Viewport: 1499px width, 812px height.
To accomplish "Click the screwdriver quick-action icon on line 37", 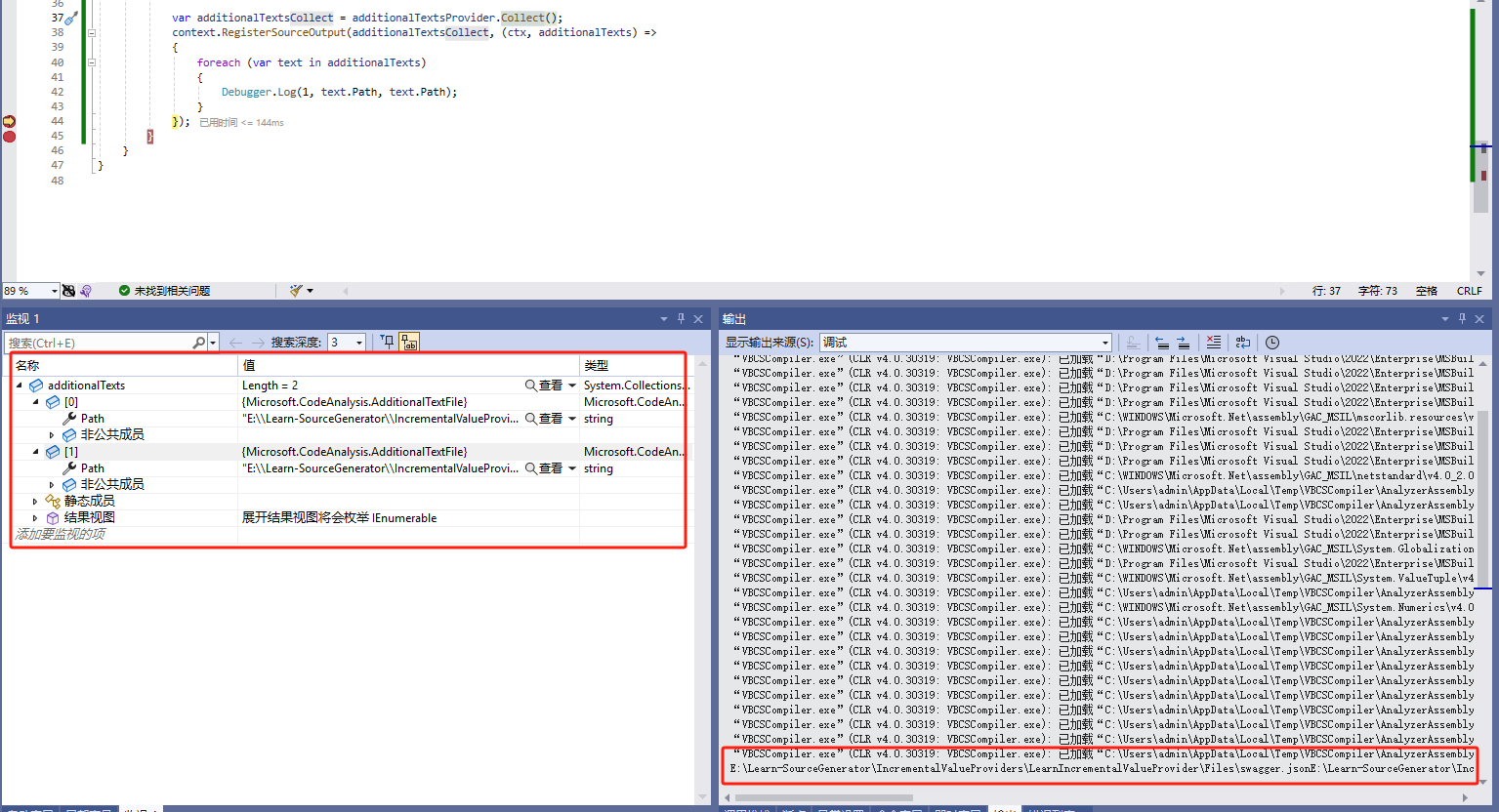I will 71,18.
